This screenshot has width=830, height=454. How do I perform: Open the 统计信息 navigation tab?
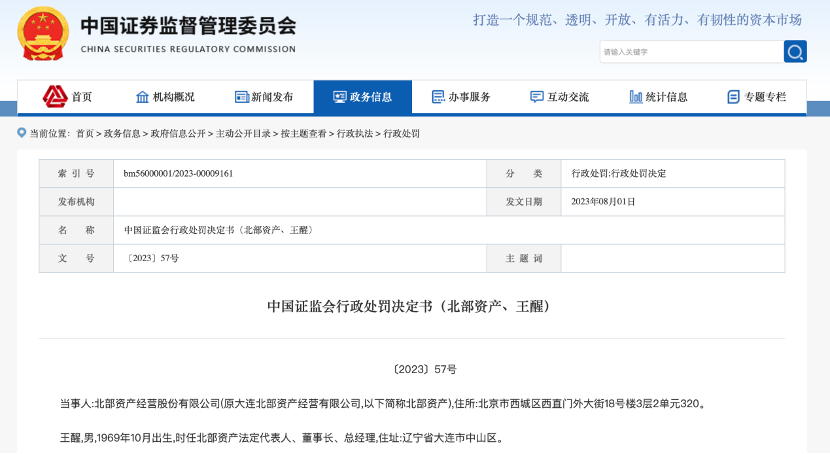point(658,97)
